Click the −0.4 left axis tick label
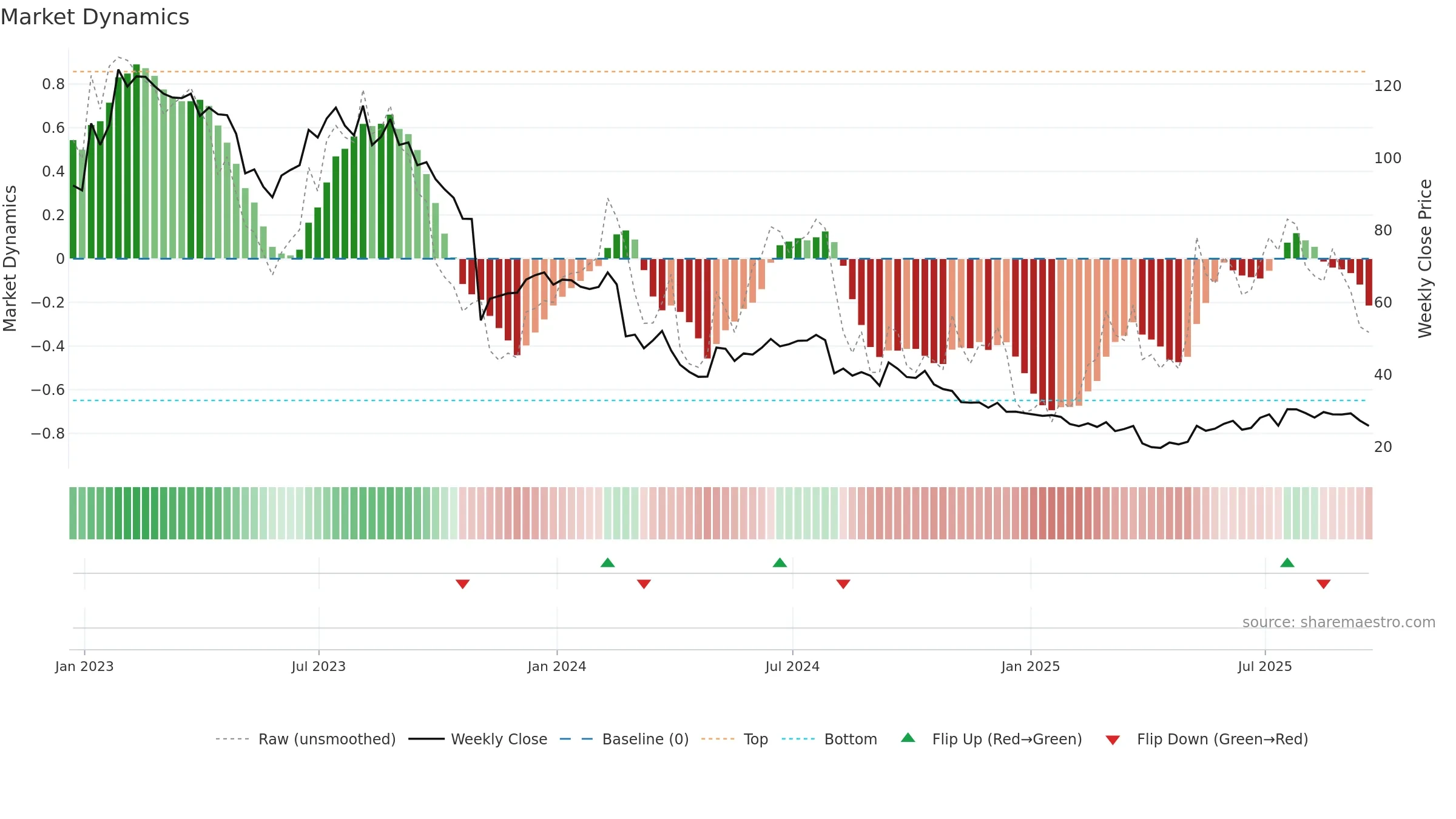1456x819 pixels. tap(48, 346)
